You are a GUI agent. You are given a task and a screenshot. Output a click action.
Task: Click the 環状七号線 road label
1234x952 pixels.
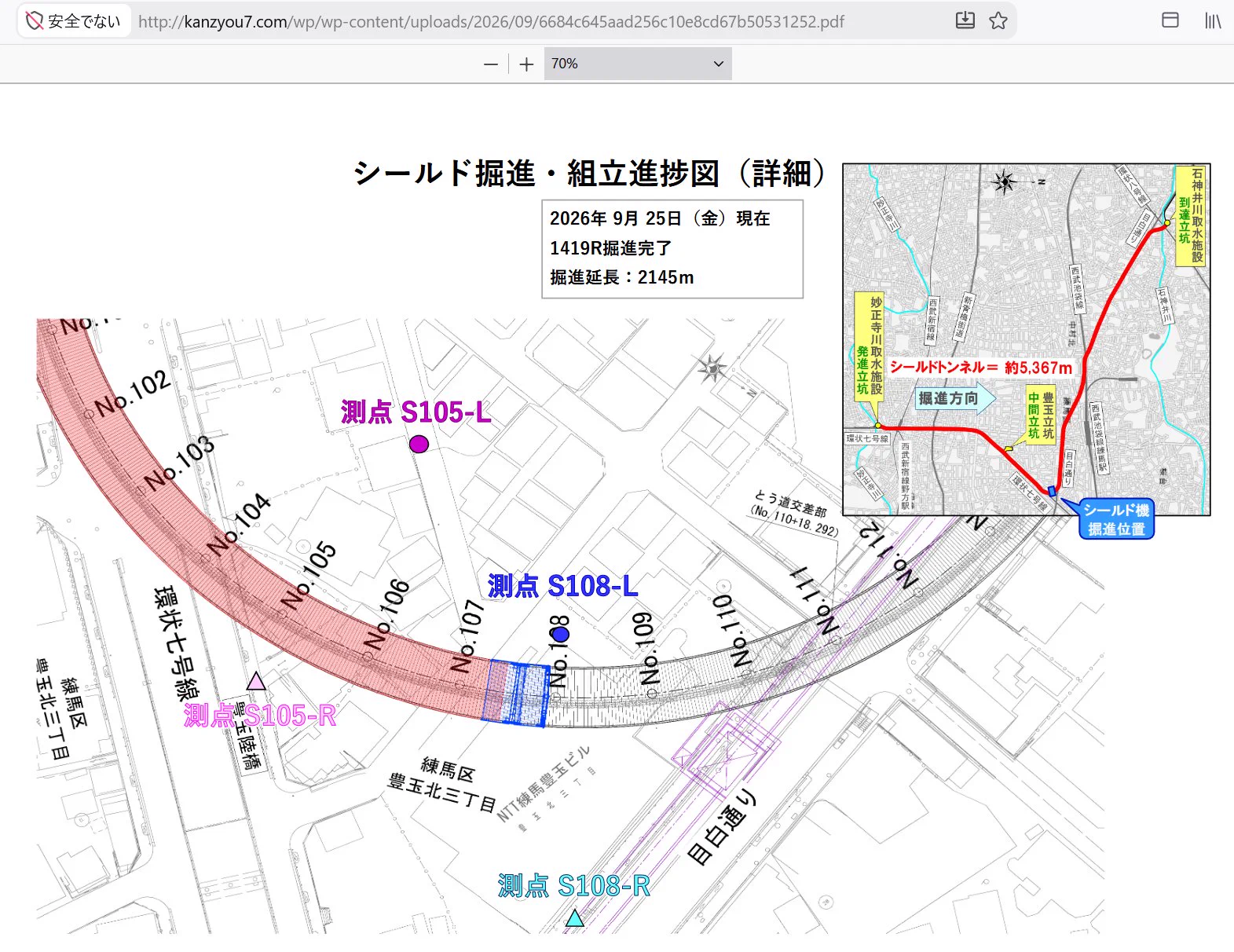pos(175,643)
